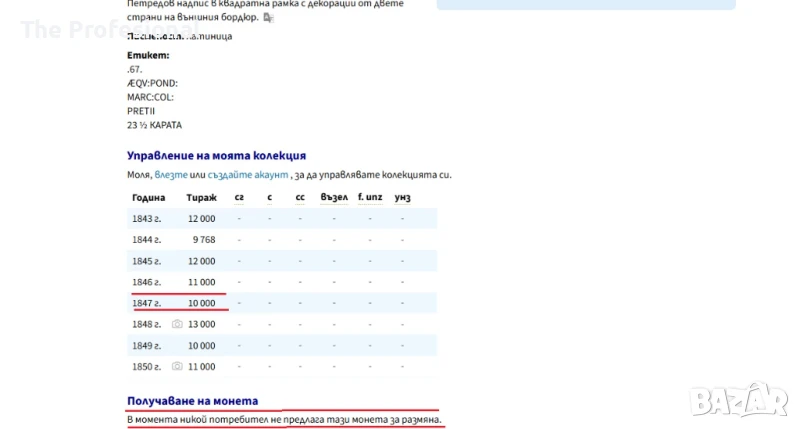This screenshot has height=429, width=800.
Task: Select the 1843 г. year row
Action: coord(146,219)
